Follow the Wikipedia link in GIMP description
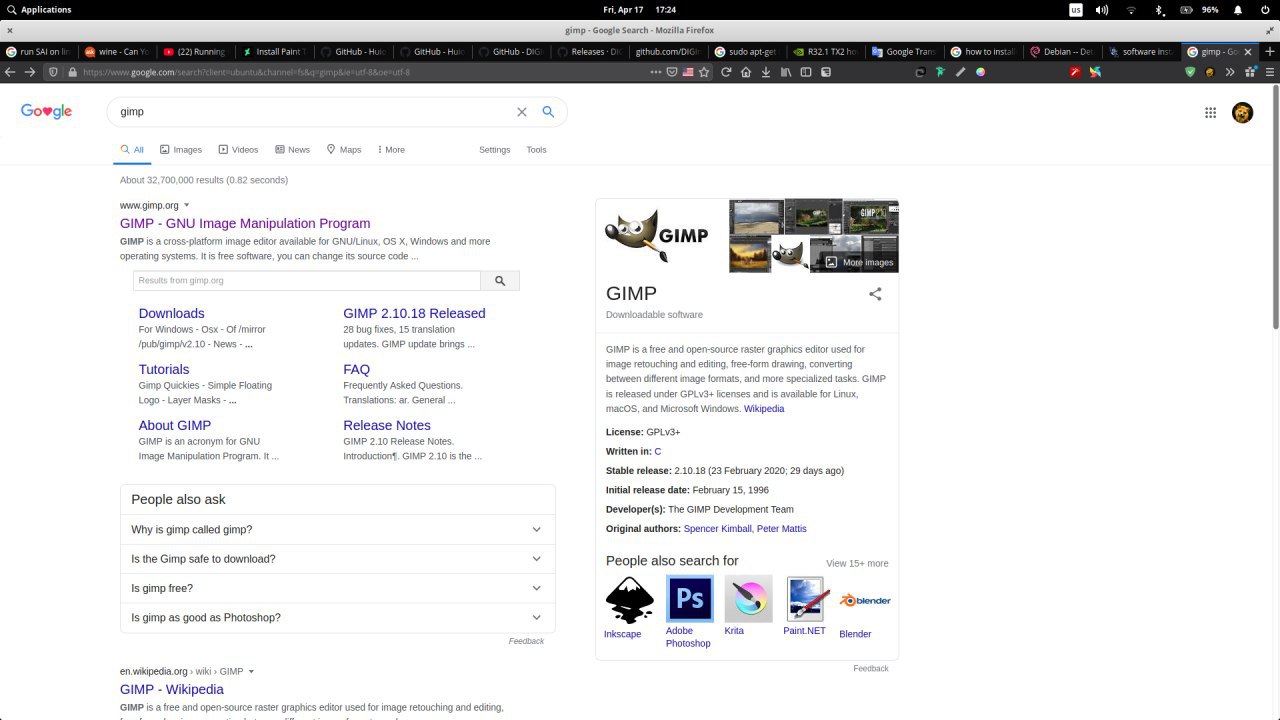Image resolution: width=1280 pixels, height=720 pixels. [x=764, y=408]
